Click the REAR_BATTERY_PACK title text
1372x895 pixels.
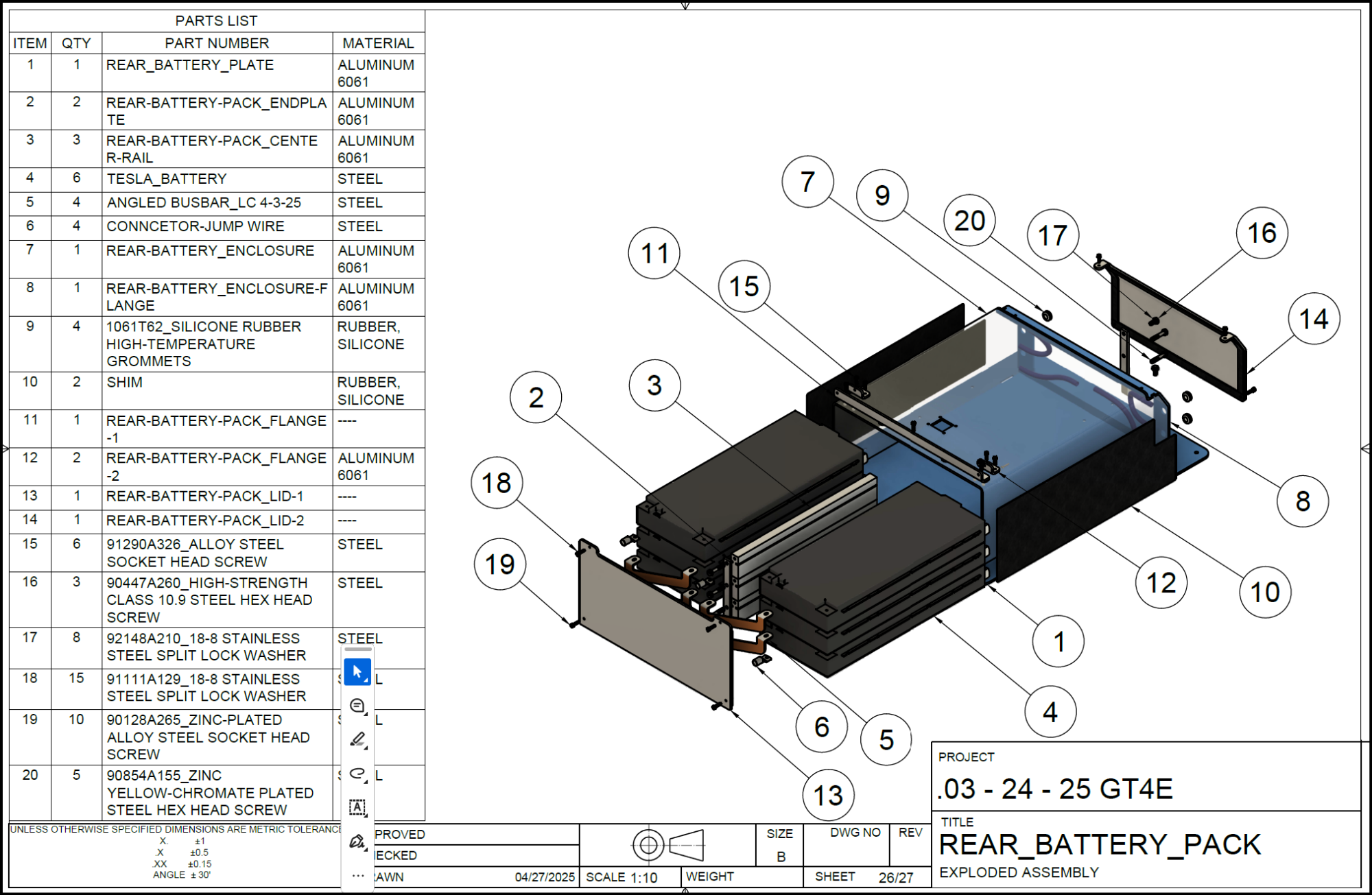tap(1099, 845)
